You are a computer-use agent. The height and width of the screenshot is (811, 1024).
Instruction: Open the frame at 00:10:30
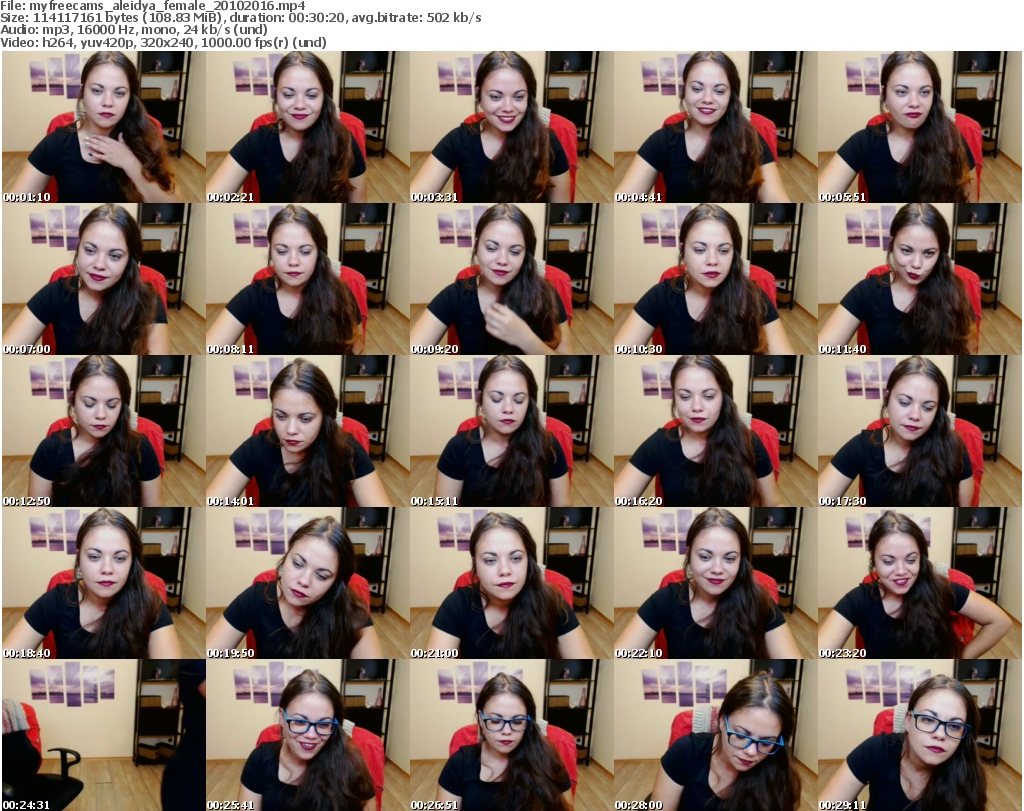715,279
